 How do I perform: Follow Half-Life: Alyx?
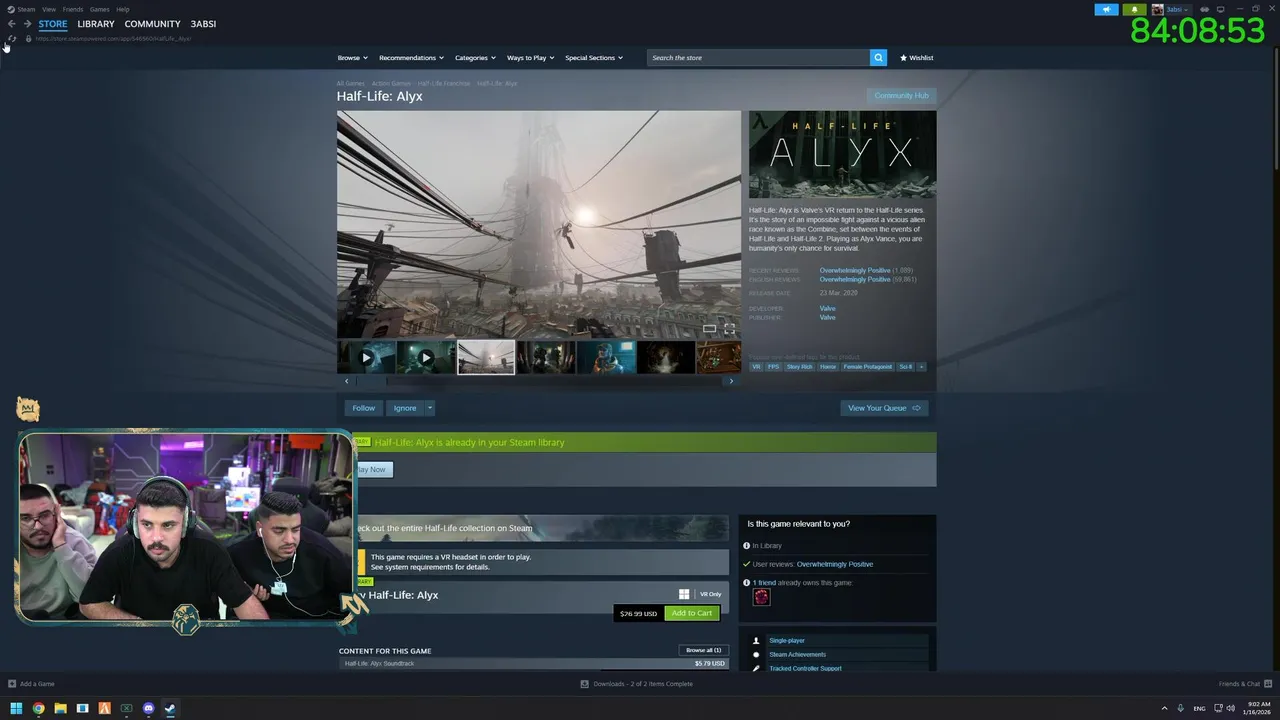point(364,408)
